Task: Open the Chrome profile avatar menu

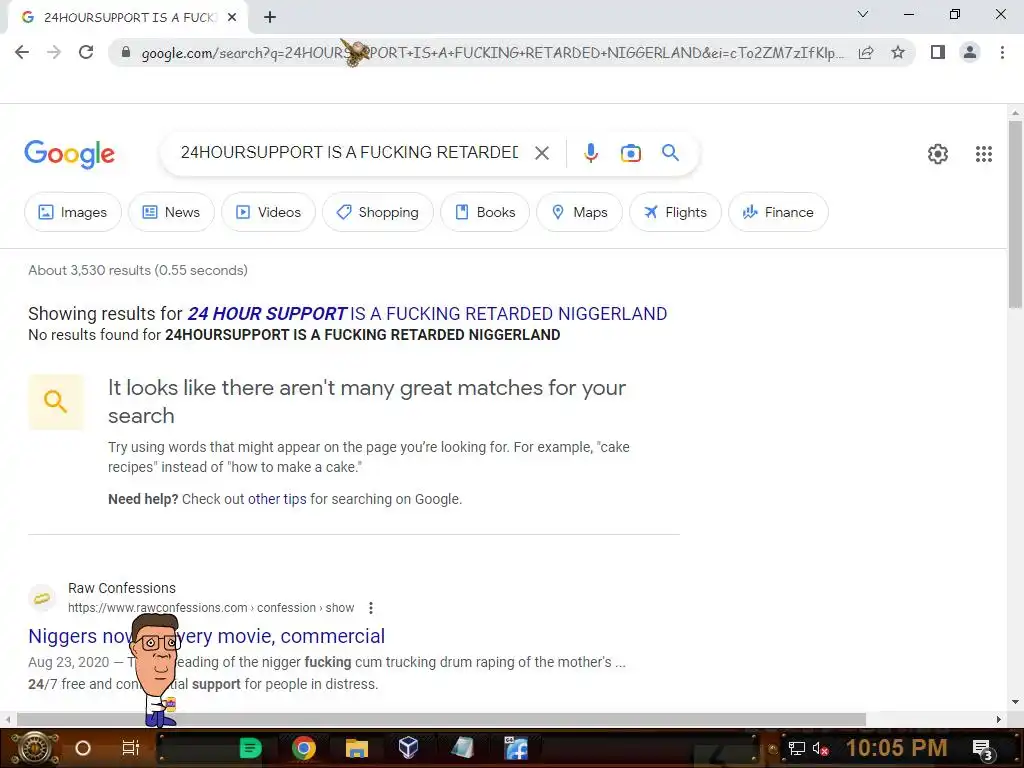Action: 970,52
